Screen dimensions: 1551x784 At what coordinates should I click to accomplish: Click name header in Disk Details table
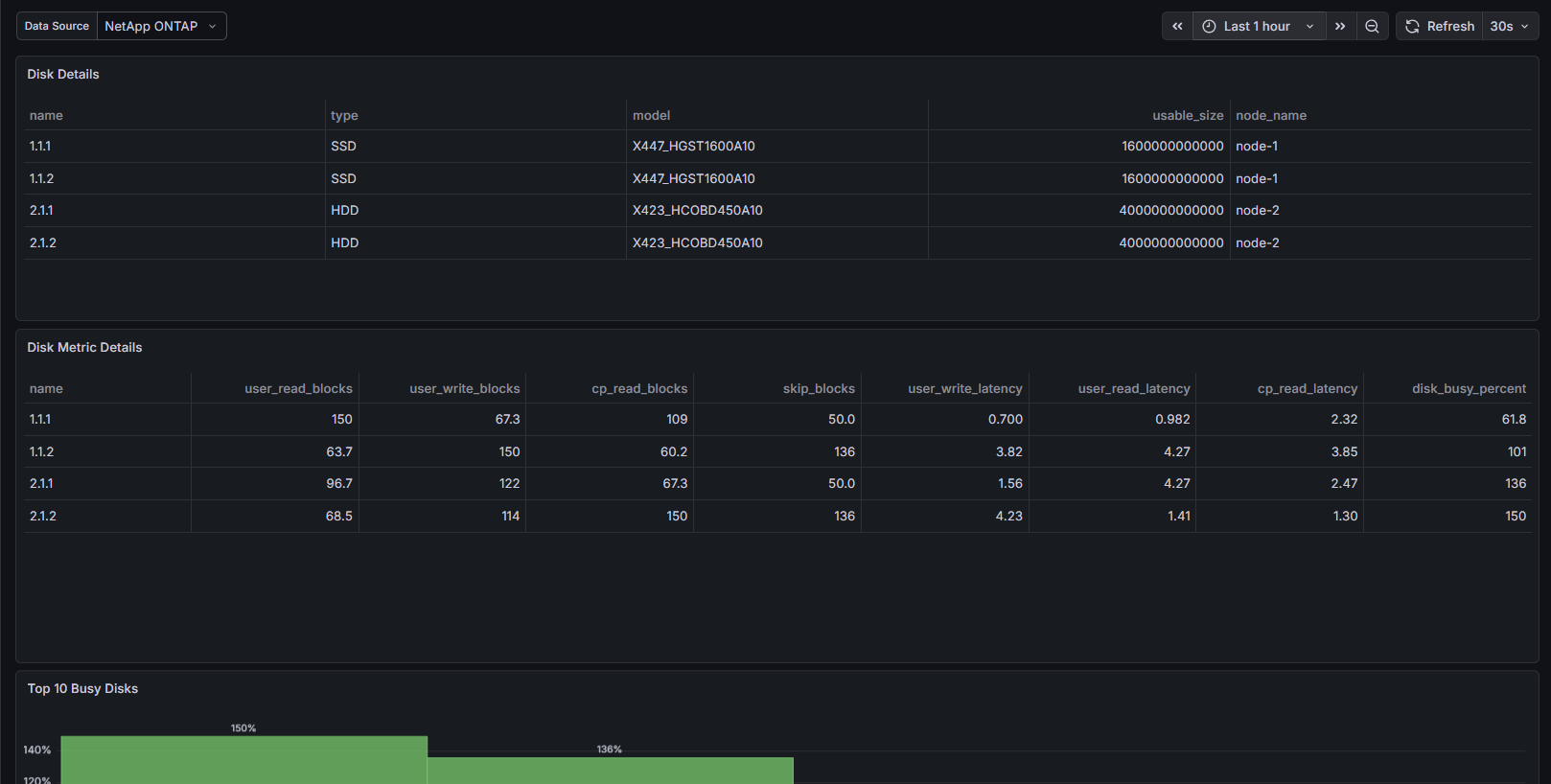coord(46,115)
